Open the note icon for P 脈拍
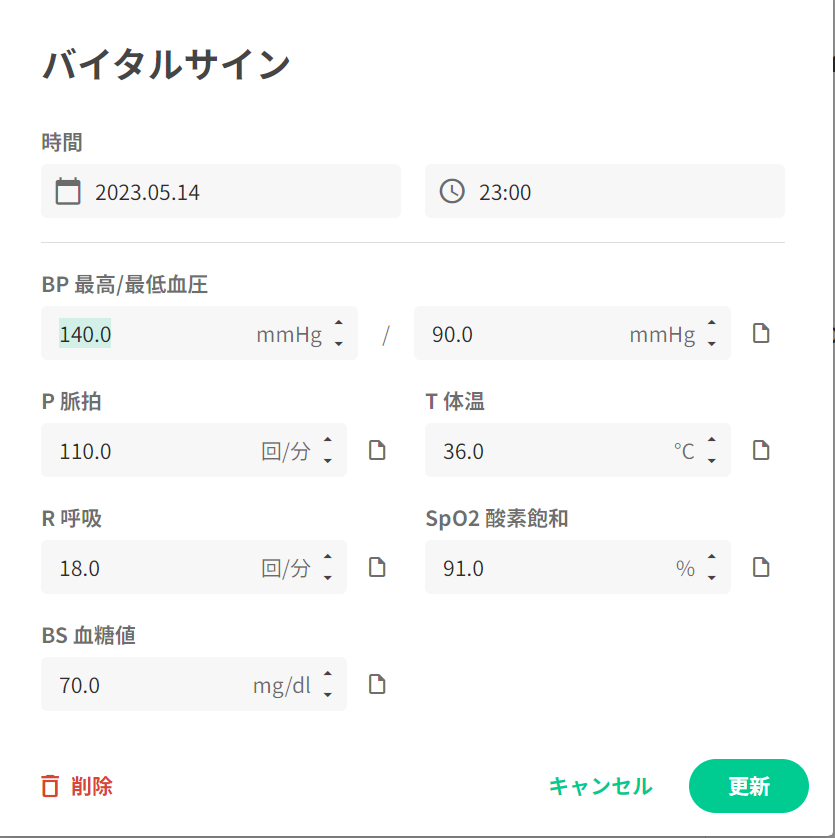The height and width of the screenshot is (838, 835). 377,450
